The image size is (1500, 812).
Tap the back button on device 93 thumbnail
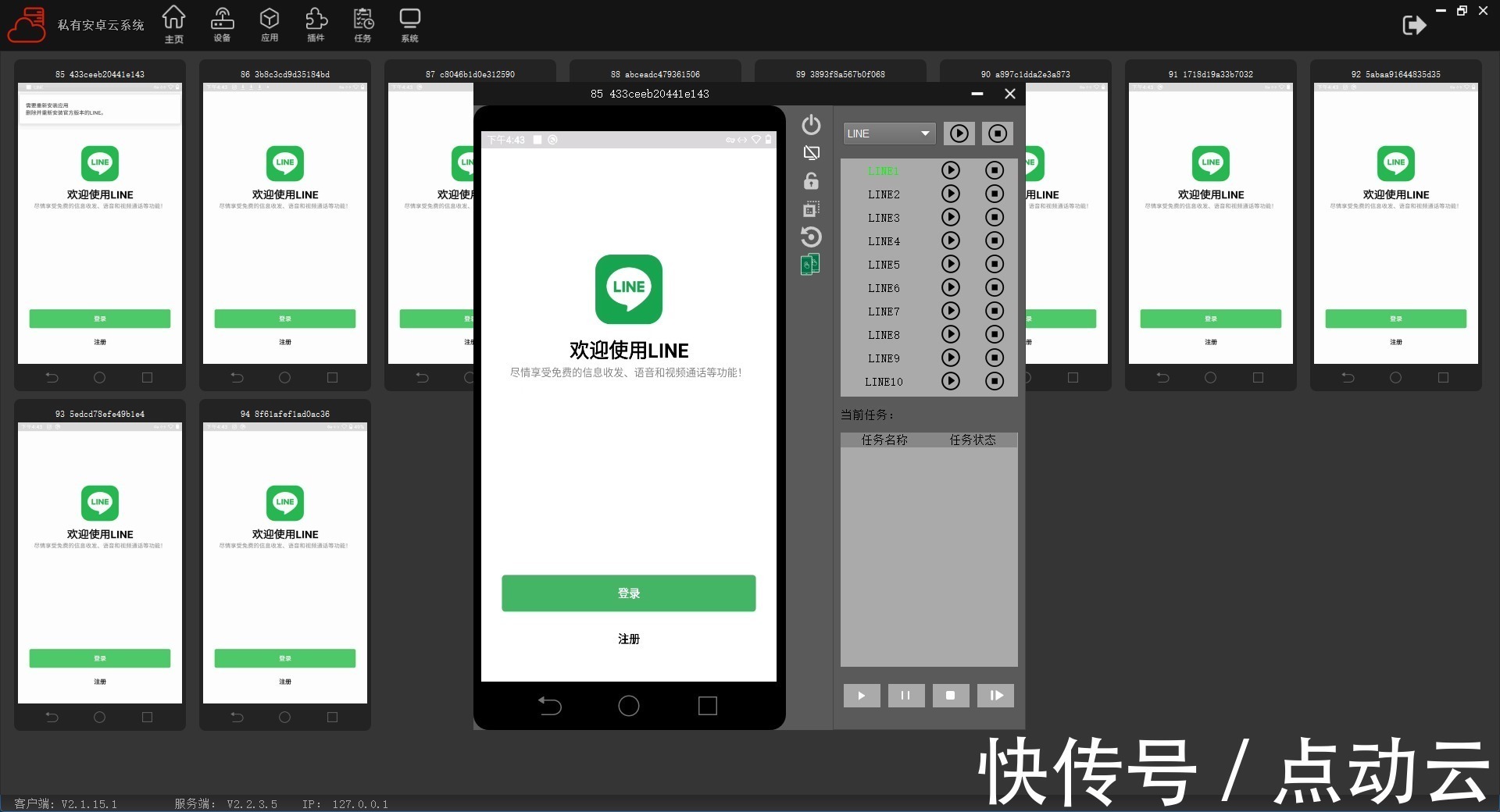[x=52, y=717]
